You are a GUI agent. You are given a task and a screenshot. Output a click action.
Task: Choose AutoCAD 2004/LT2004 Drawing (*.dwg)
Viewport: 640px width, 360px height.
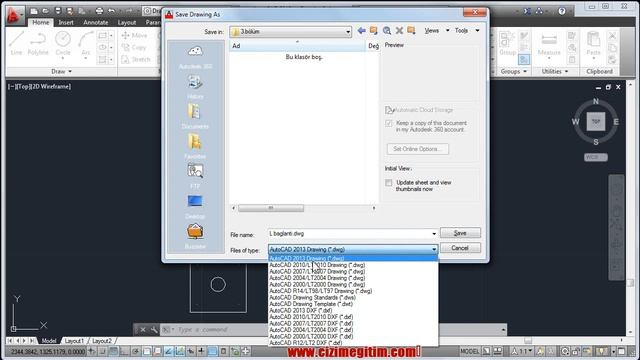point(353,278)
